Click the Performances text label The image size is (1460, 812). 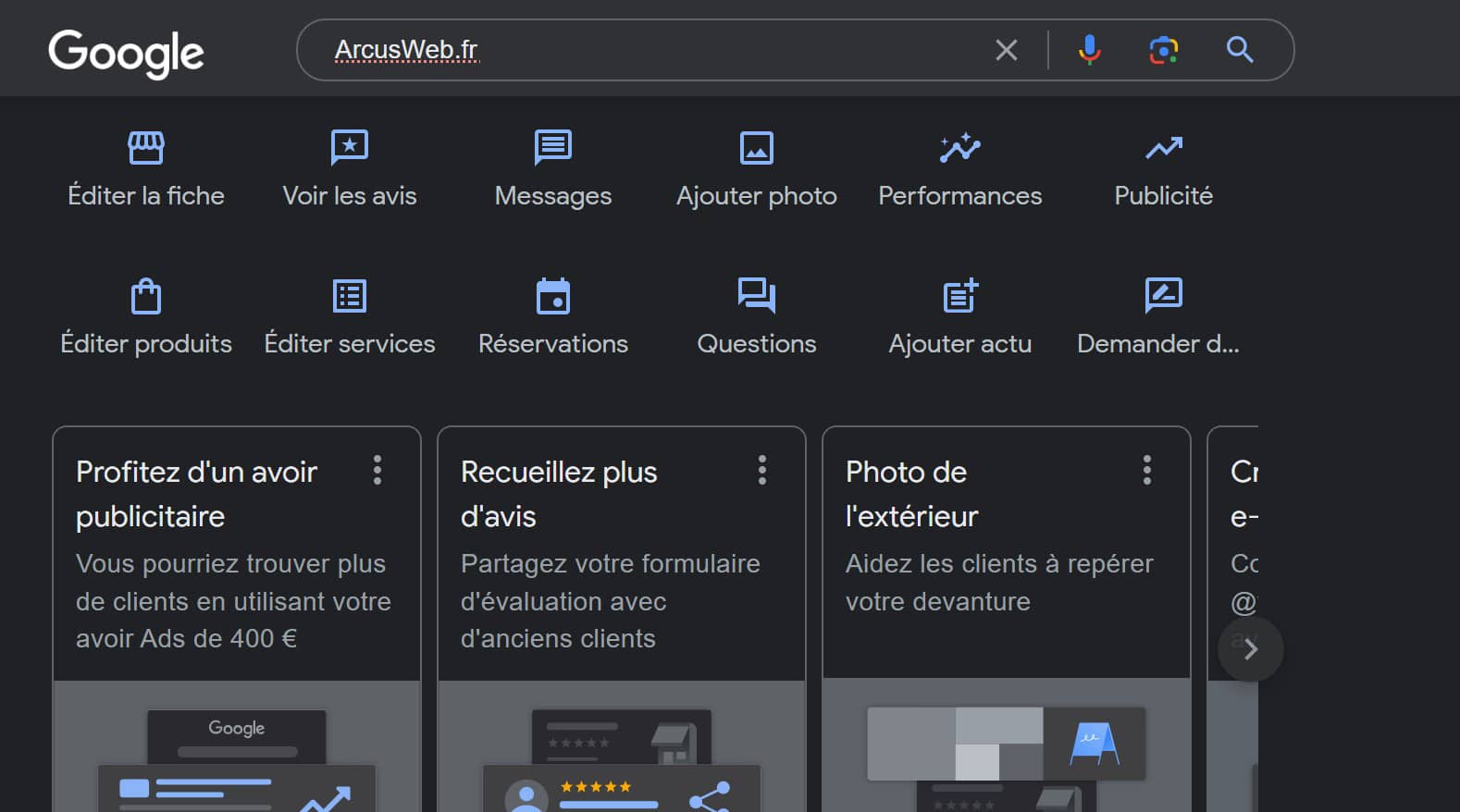click(x=960, y=196)
